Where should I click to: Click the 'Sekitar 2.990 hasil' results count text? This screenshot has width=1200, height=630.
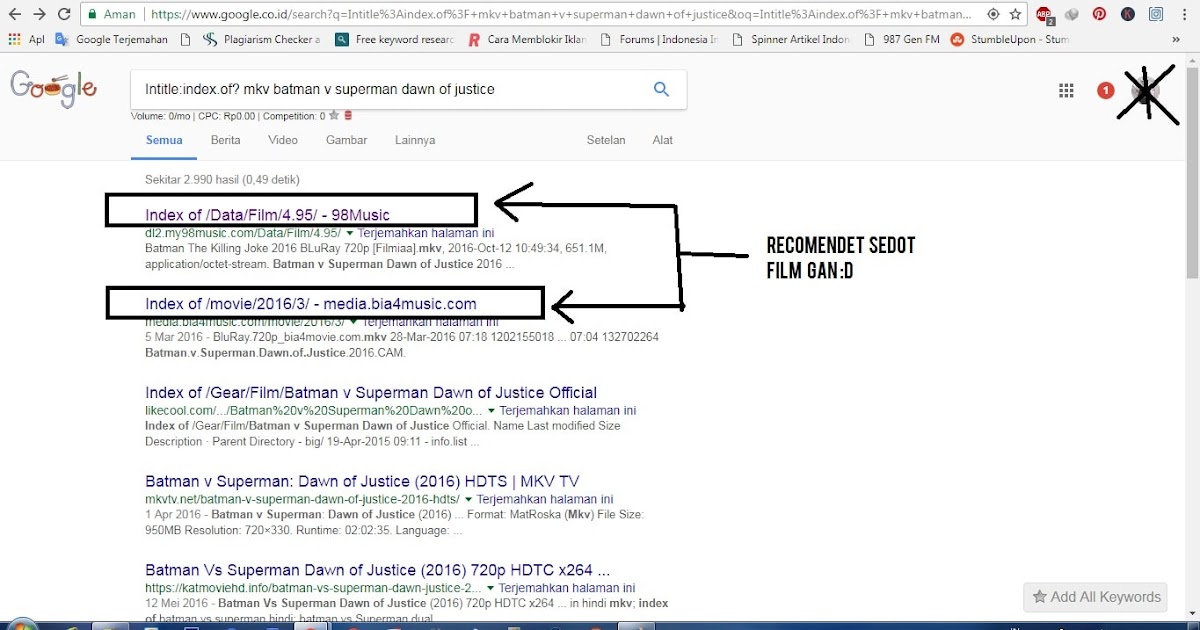pos(222,180)
